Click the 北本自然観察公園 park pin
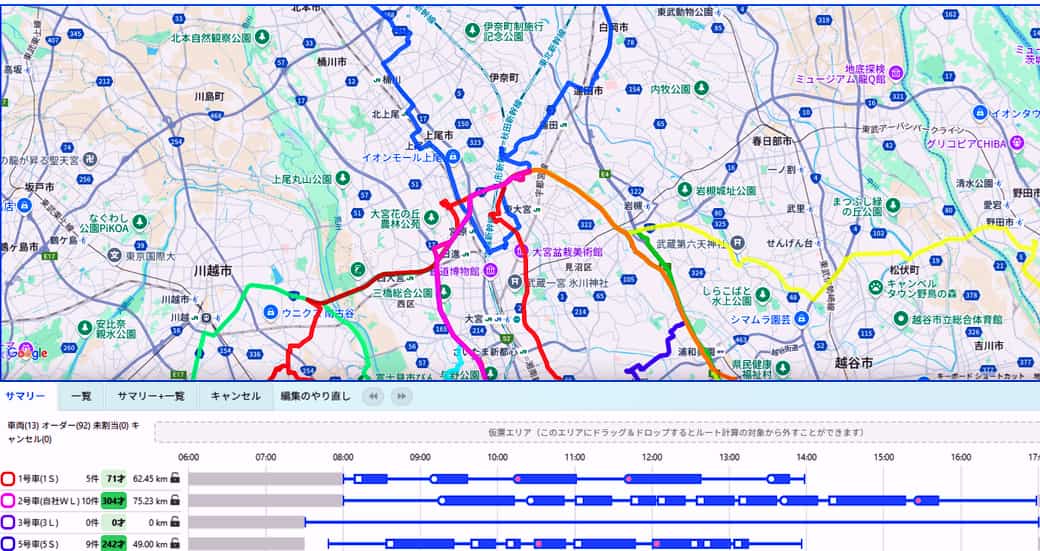This screenshot has height=551, width=1040. [x=263, y=37]
